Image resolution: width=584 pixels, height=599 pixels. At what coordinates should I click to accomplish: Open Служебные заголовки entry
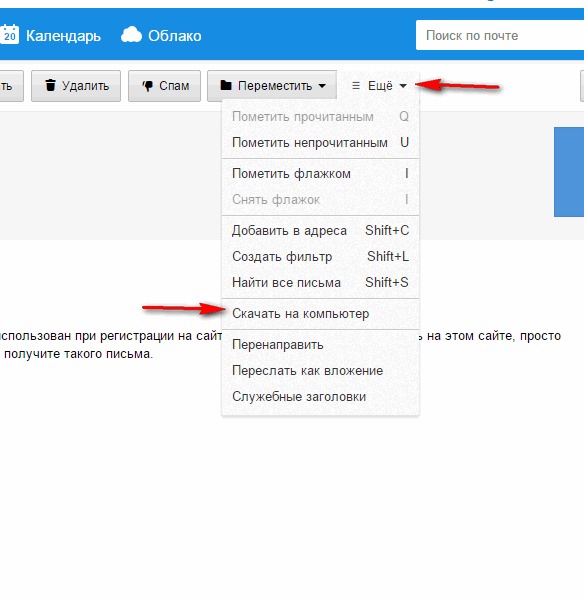[320, 397]
